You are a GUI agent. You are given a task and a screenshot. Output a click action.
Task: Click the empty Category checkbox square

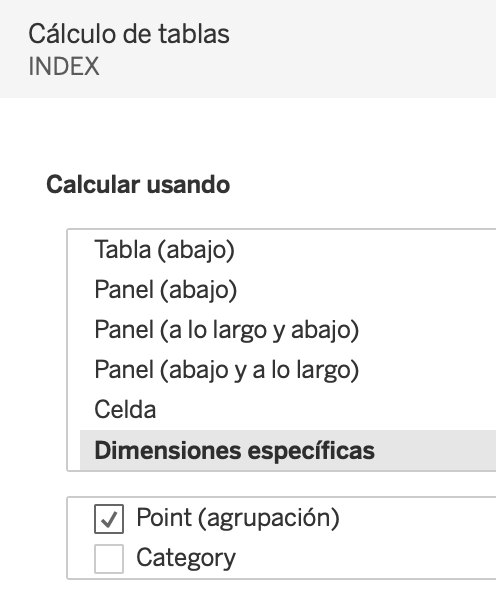point(109,559)
